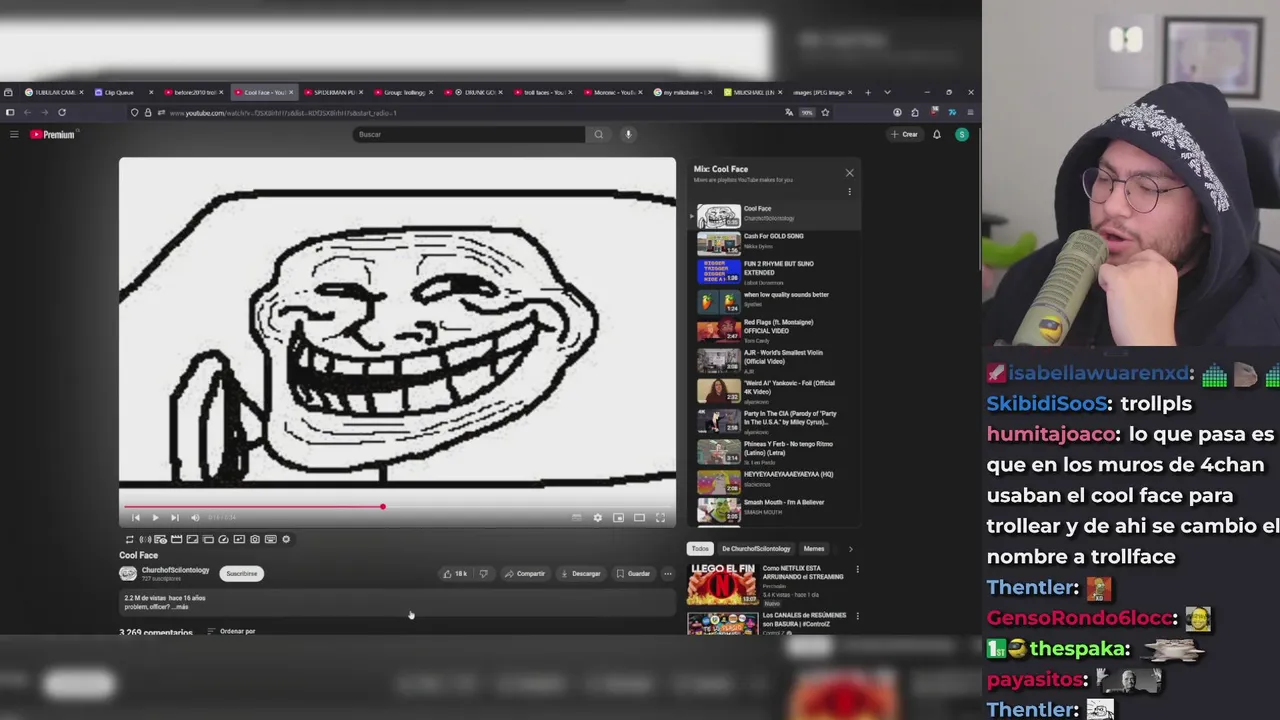Select Cash For GOLD SONG in mix
This screenshot has height=720, width=1280.
[774, 242]
